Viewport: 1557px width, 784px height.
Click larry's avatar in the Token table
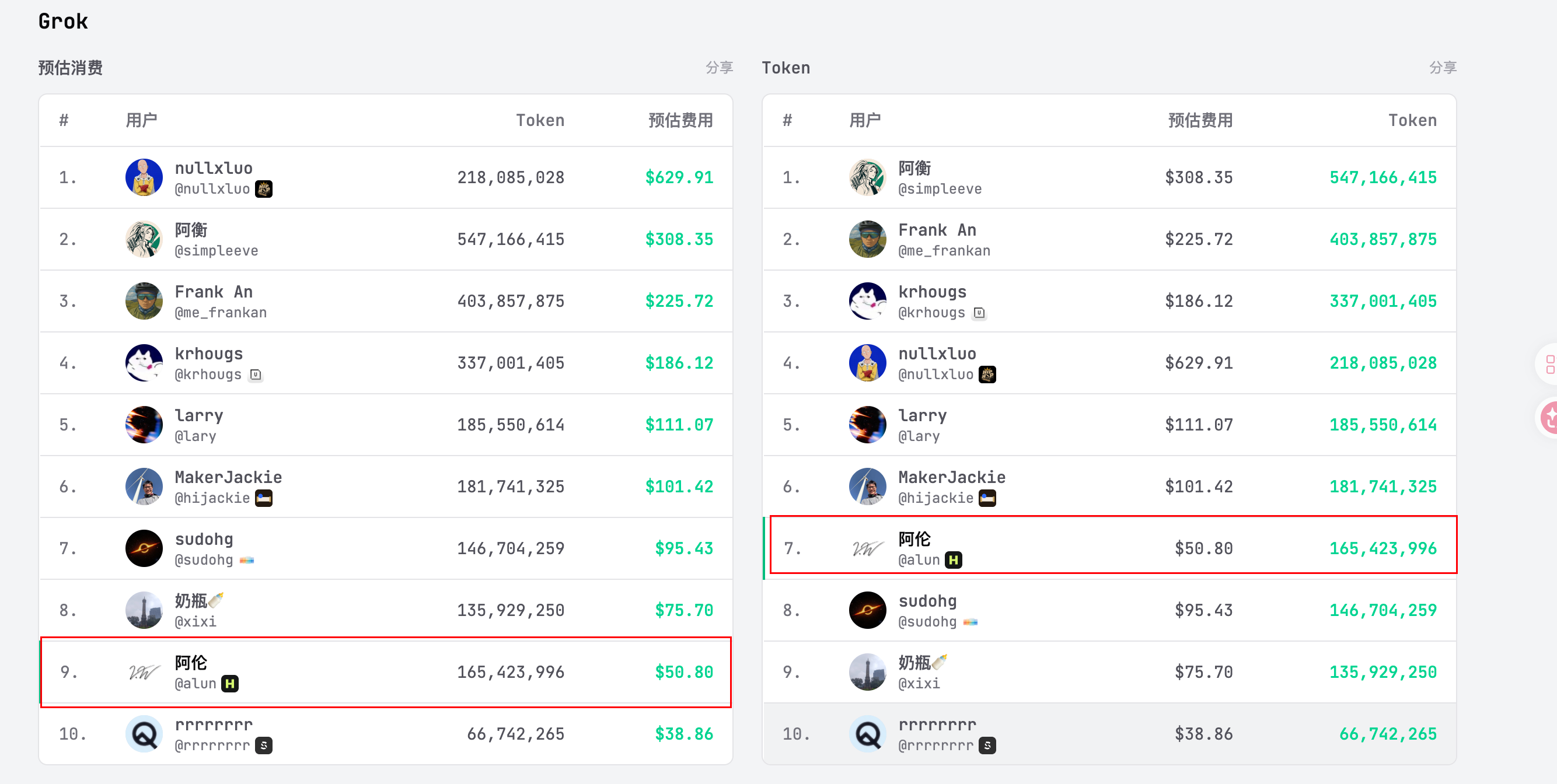coord(867,425)
